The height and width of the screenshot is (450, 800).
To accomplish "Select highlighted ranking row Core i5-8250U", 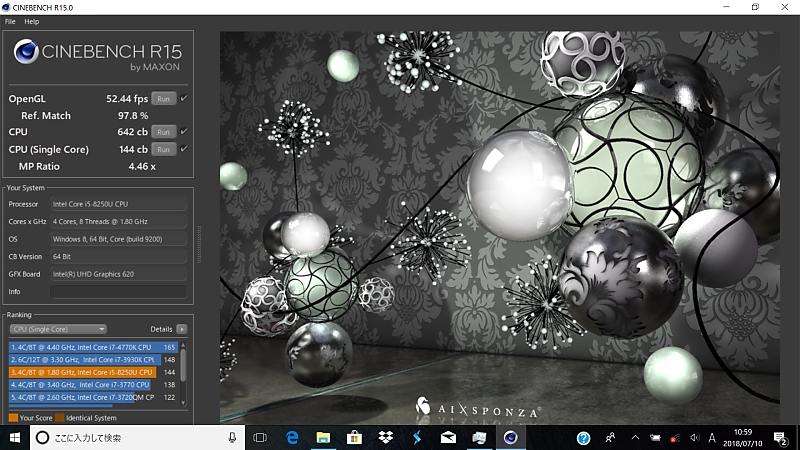I will point(93,372).
